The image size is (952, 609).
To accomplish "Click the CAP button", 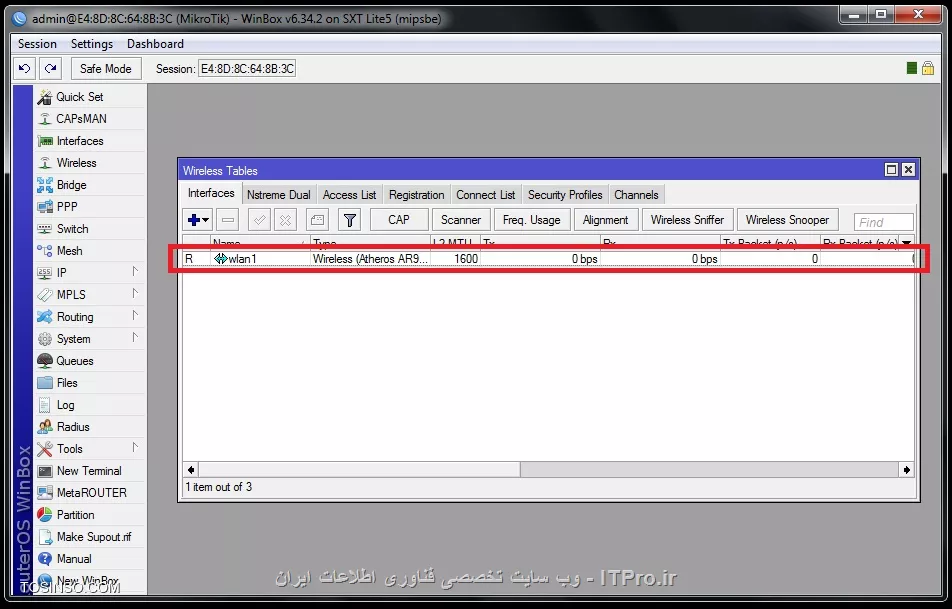I will 399,220.
